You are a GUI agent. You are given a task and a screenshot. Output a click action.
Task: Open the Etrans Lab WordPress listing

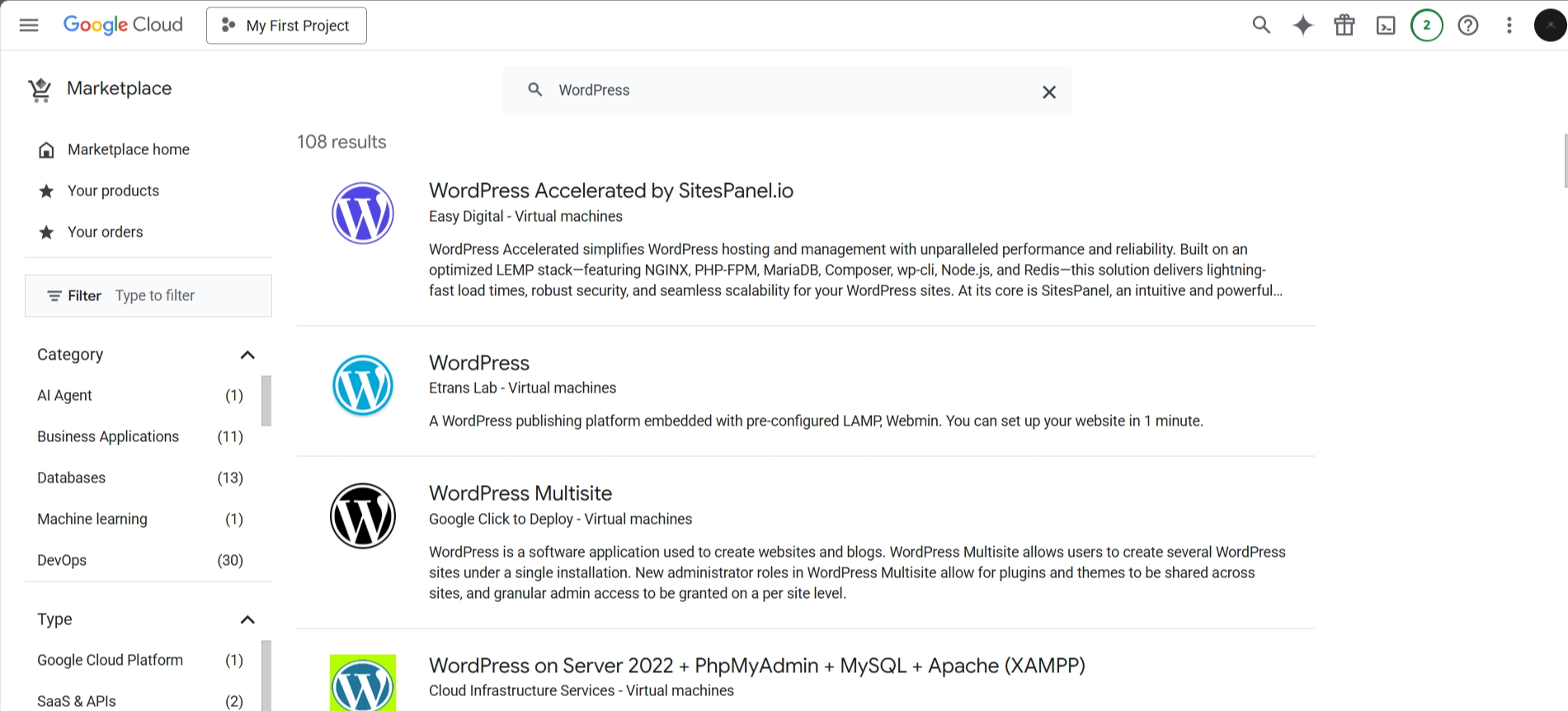click(479, 363)
